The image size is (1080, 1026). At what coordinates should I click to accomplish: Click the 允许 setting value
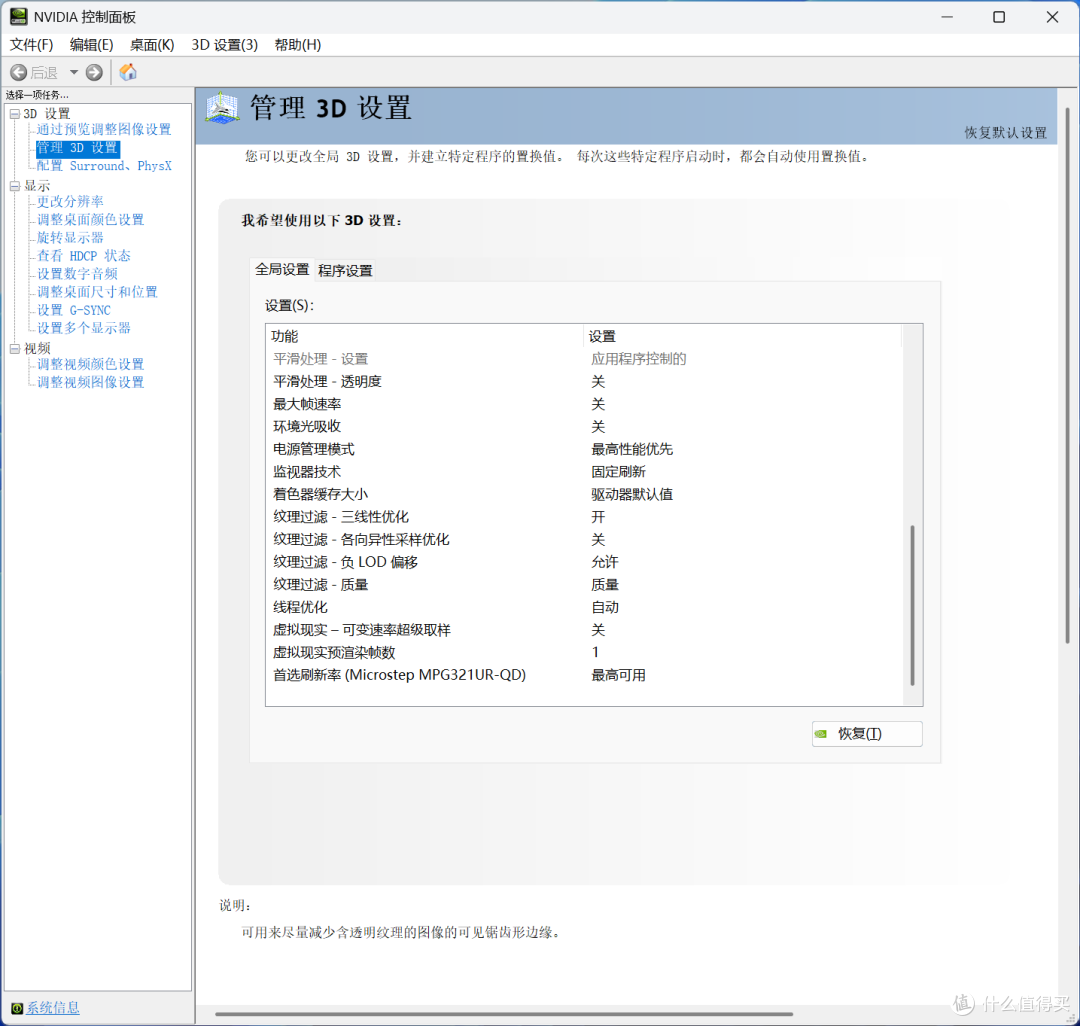[605, 563]
